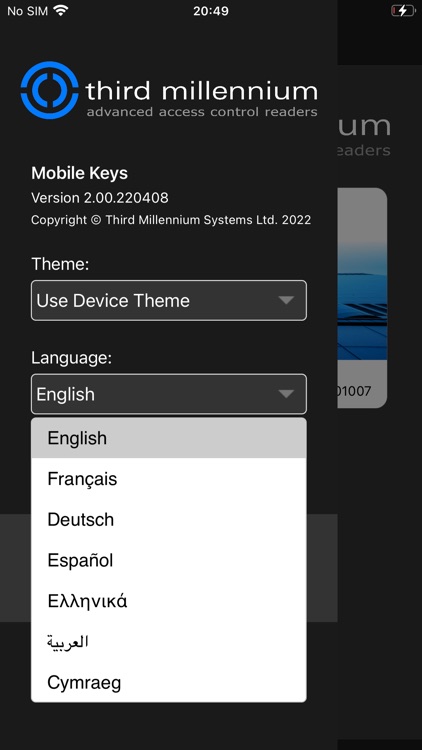Click the Version 2.00.220408 text

click(x=100, y=198)
